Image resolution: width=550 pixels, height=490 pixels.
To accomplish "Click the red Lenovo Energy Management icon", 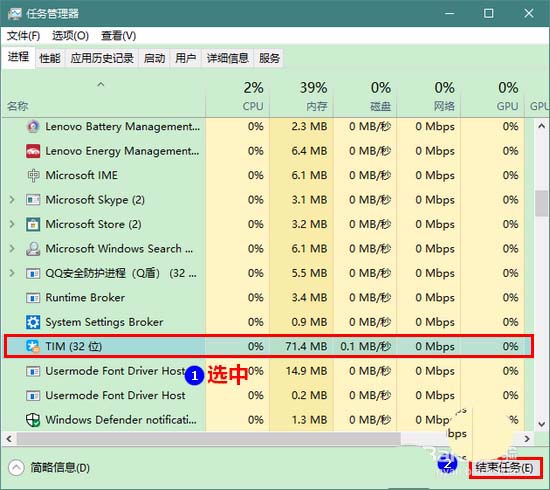I will [33, 151].
